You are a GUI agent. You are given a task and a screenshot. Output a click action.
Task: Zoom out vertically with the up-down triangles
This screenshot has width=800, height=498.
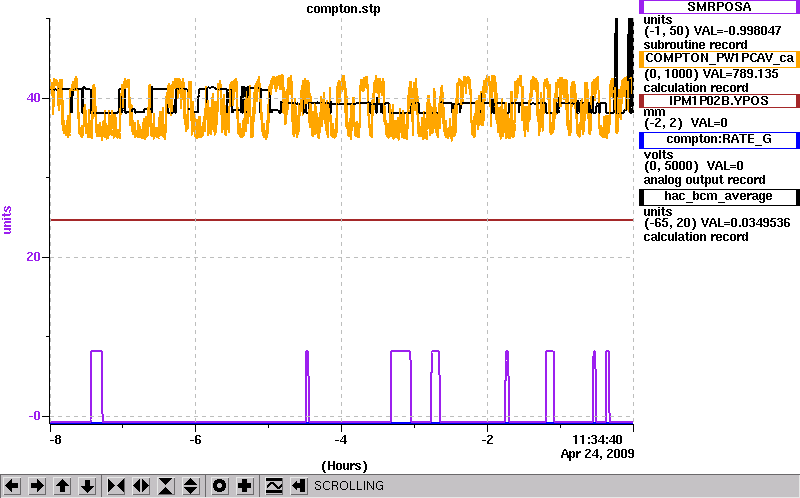191,486
